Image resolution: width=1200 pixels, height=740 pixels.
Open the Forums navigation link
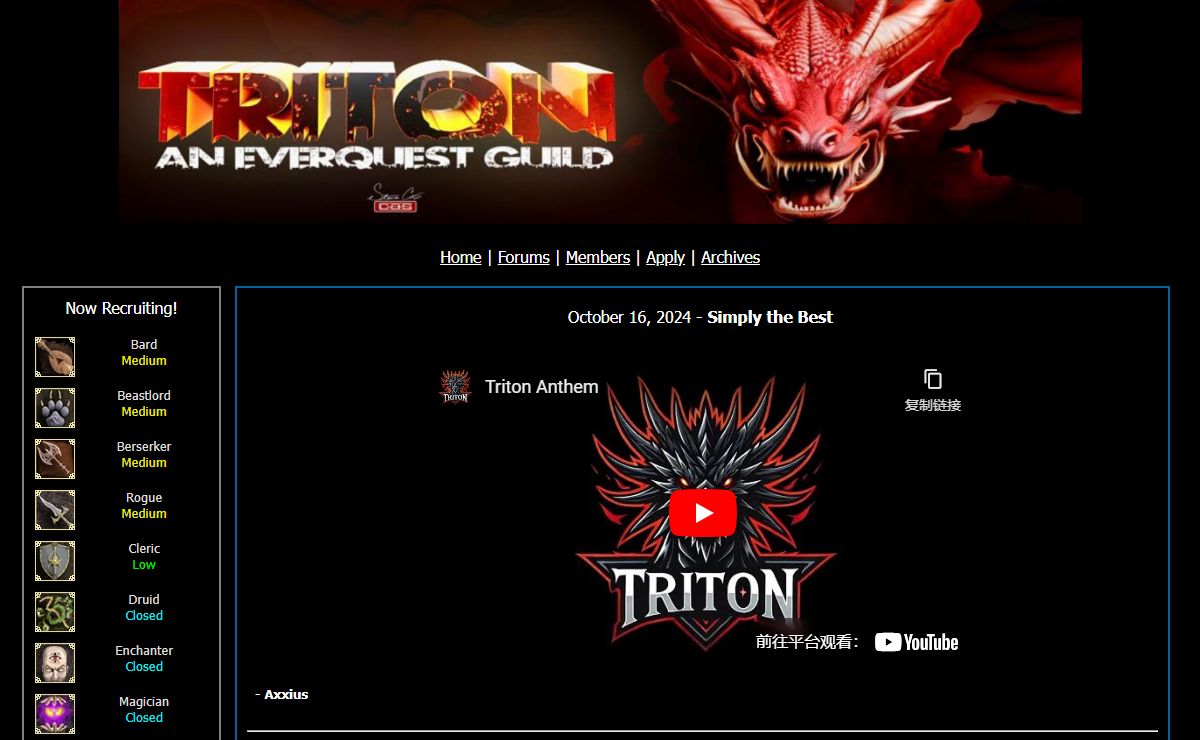pos(524,257)
